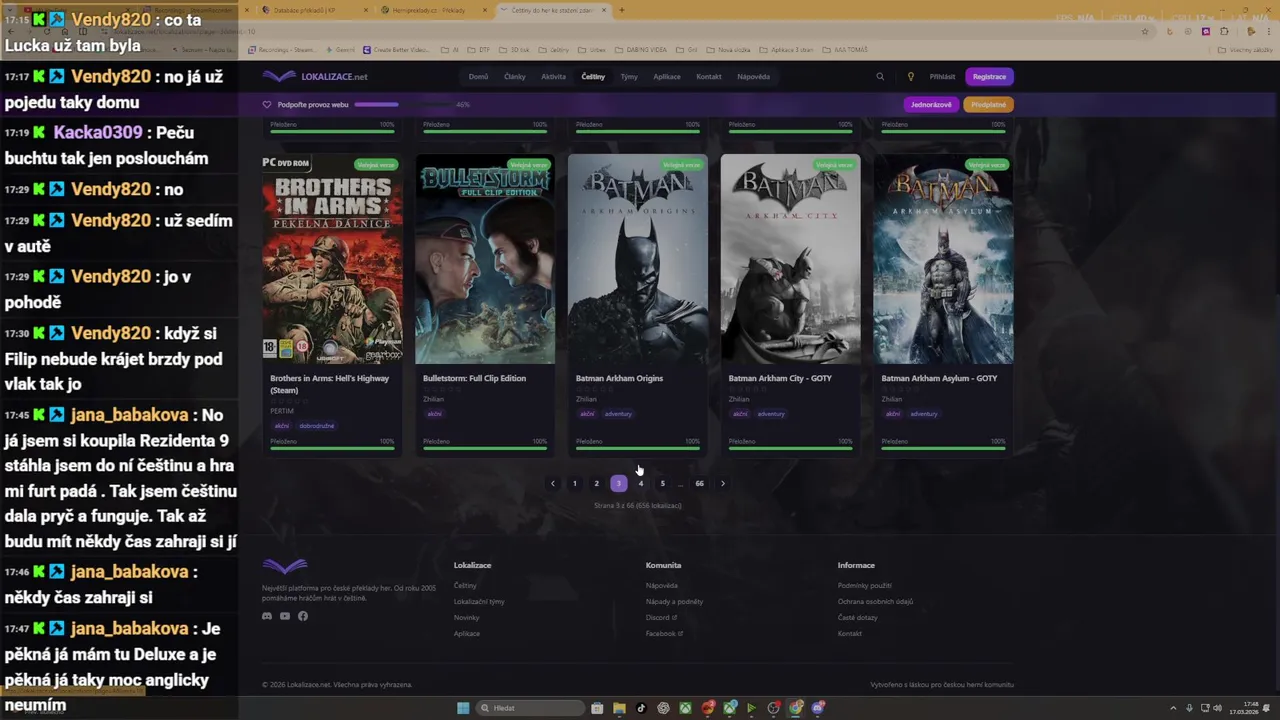Open the Batman Arkham Asylum cover image
The image size is (1280, 720).
944,259
